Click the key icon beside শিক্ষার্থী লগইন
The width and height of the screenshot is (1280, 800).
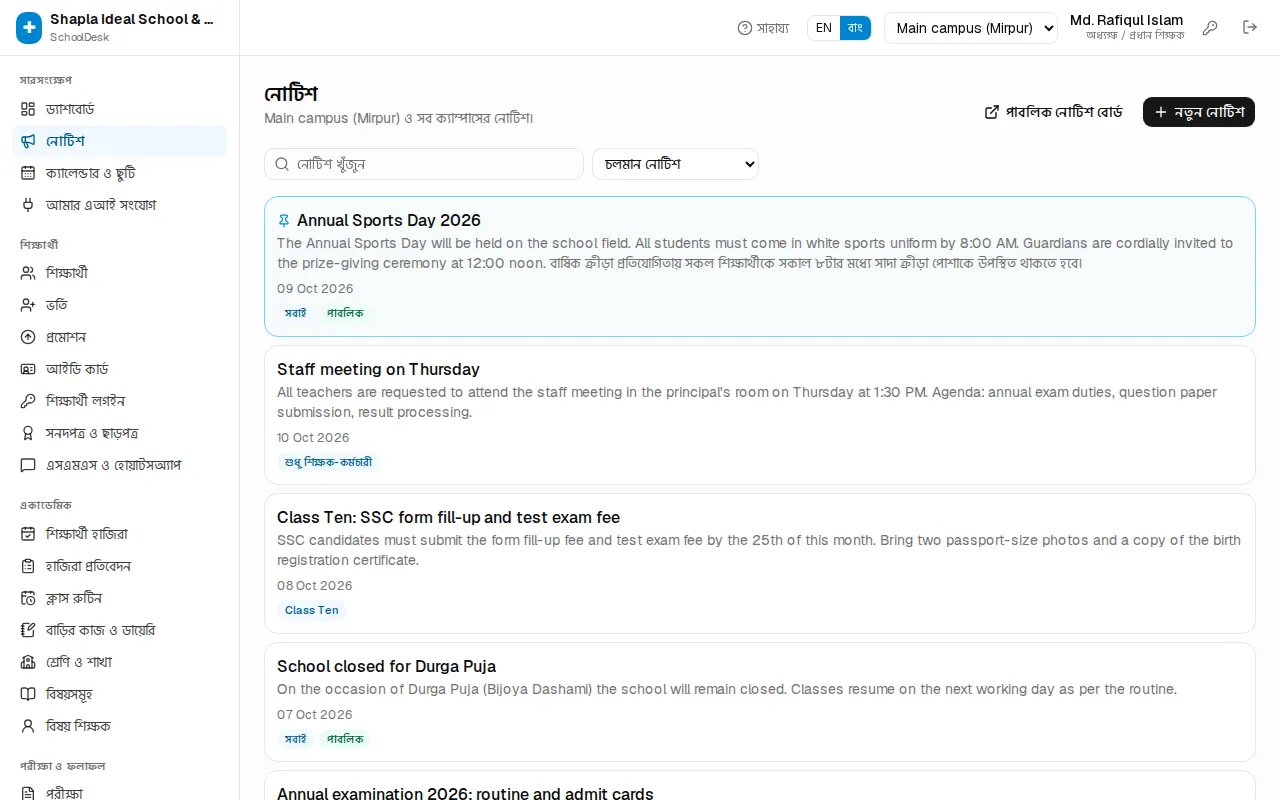(28, 401)
